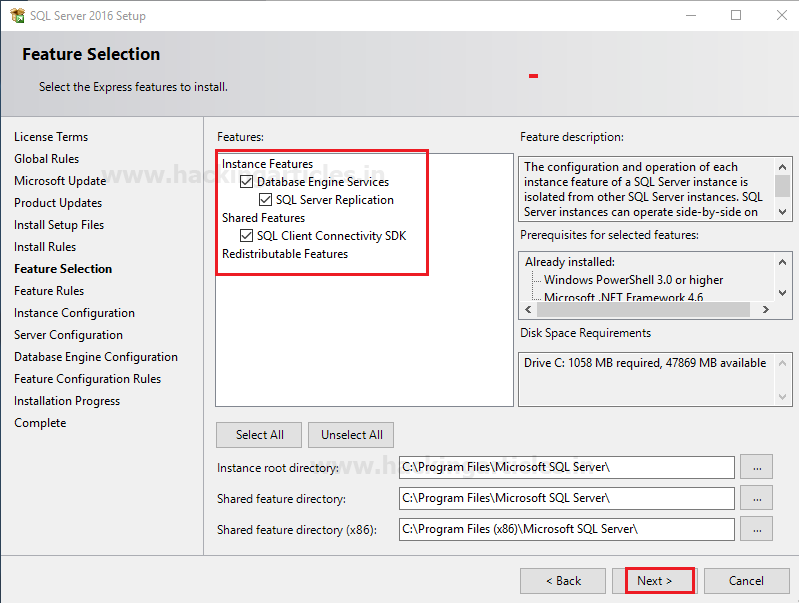Select License Terms step in sidebar

click(x=51, y=137)
